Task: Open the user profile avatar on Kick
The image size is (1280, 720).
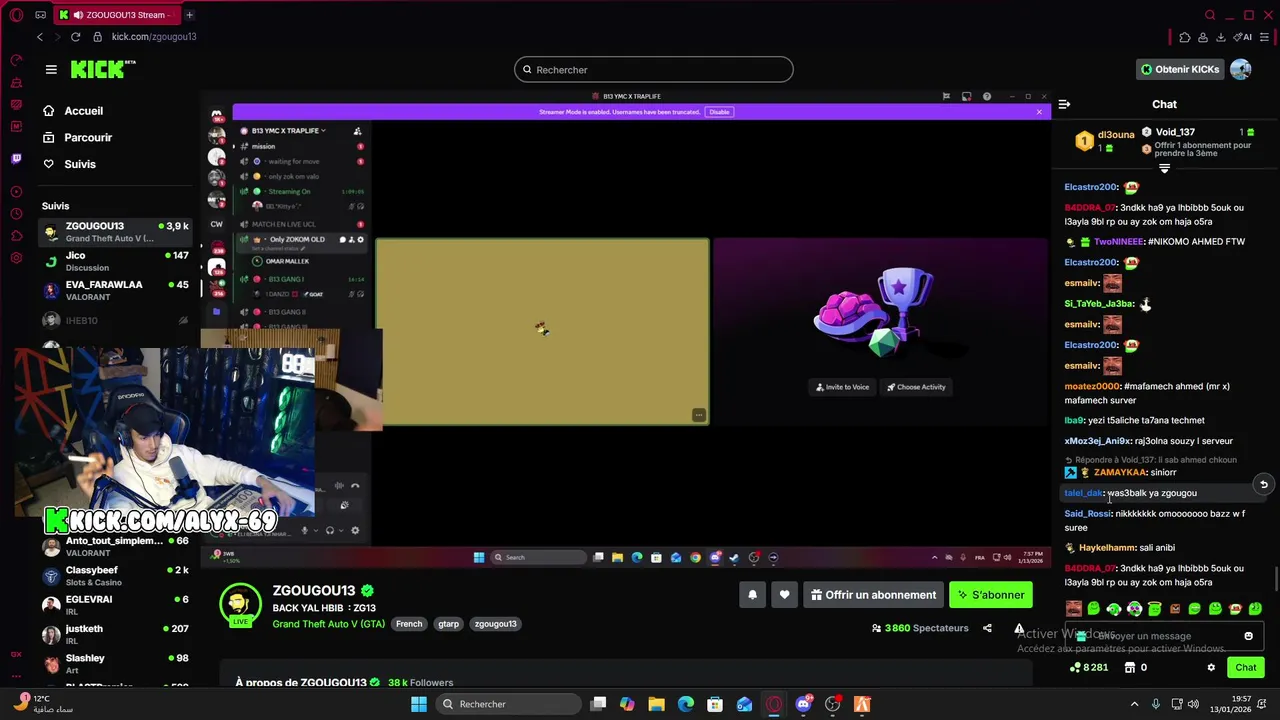Action: point(1241,69)
